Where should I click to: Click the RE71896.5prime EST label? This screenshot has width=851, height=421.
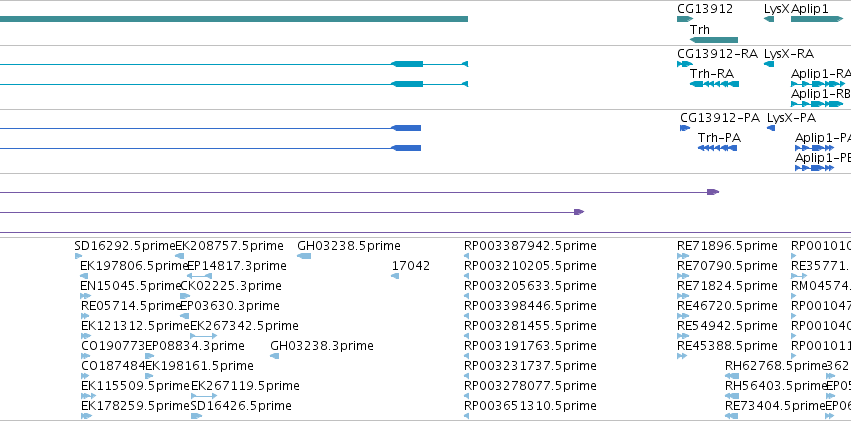[x=727, y=246]
